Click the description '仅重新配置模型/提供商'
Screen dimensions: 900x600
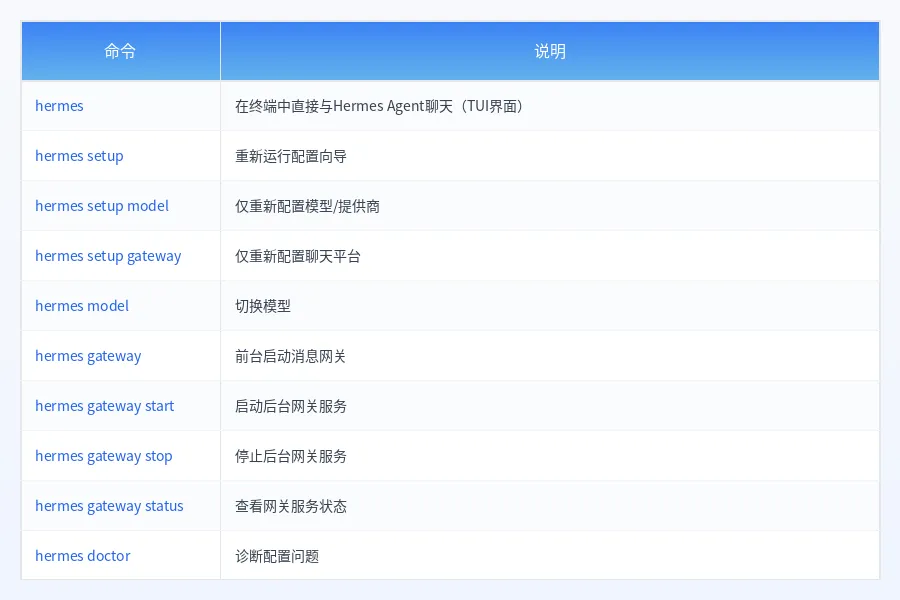pos(307,206)
